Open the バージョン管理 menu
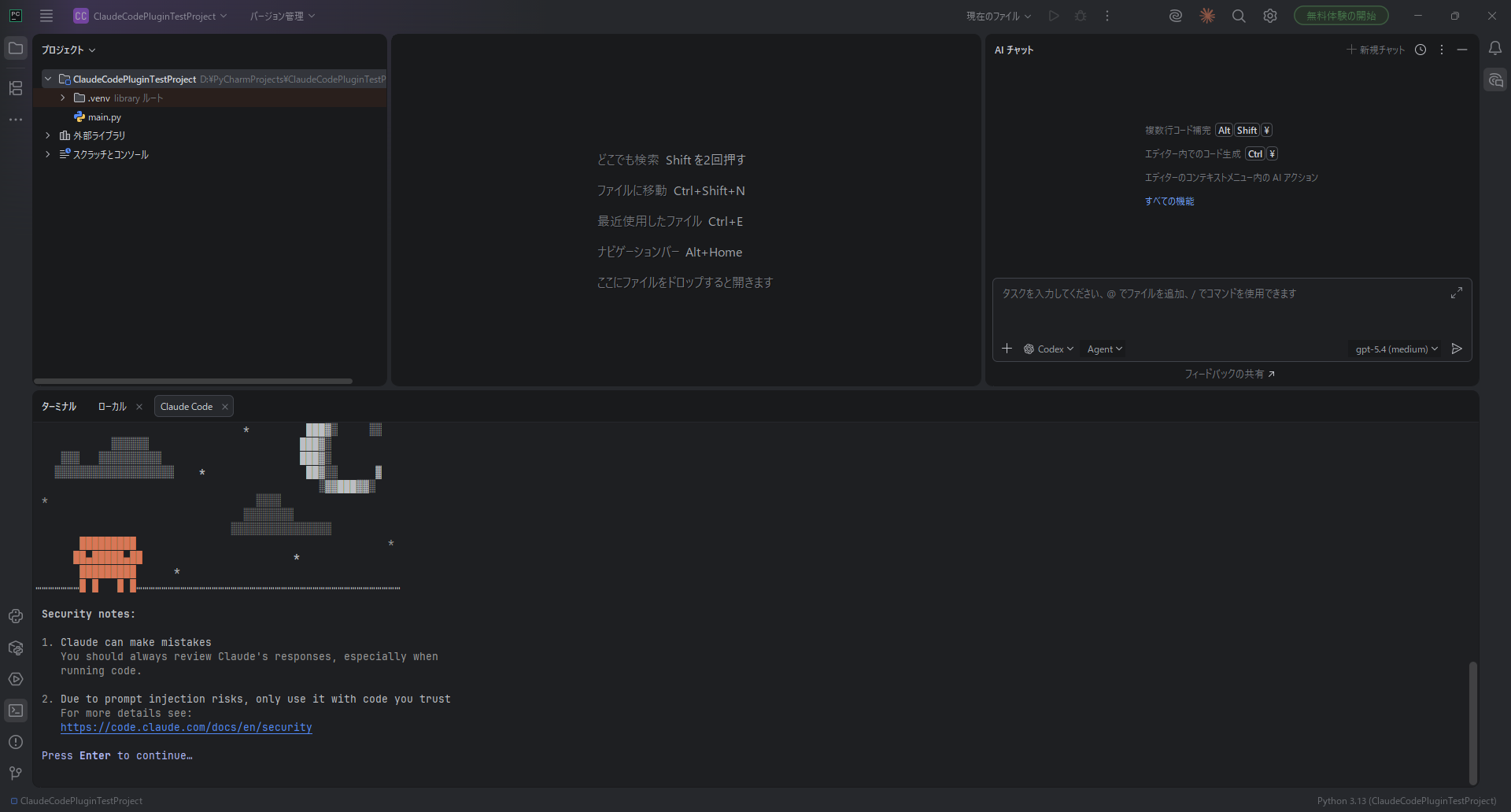Viewport: 1511px width, 812px height. point(282,16)
